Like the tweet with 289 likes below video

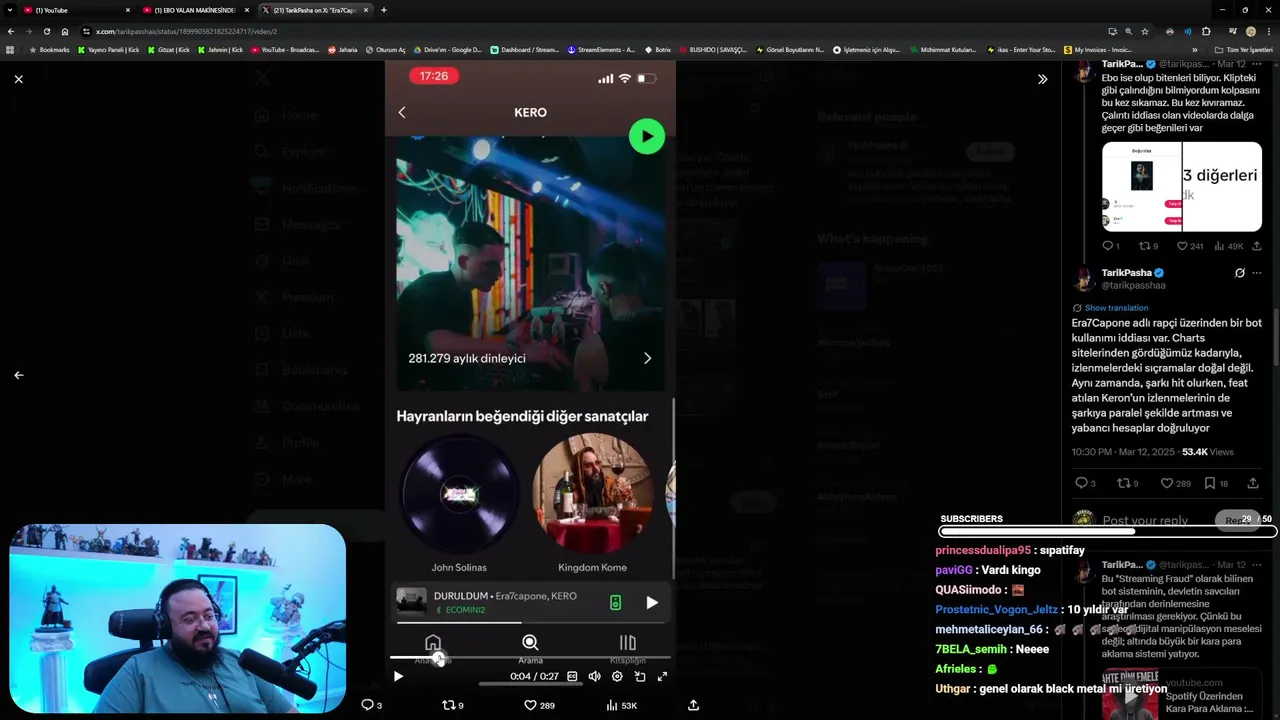(539, 705)
